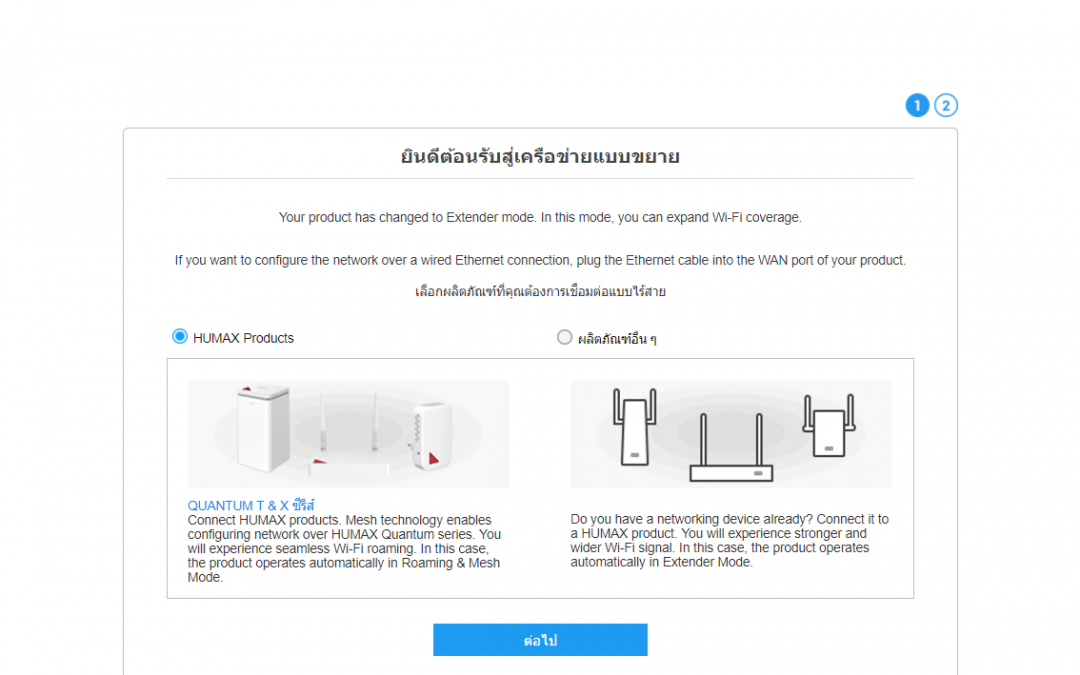Go to step 2 circle indicator
This screenshot has width=1080, height=675.
click(x=946, y=105)
